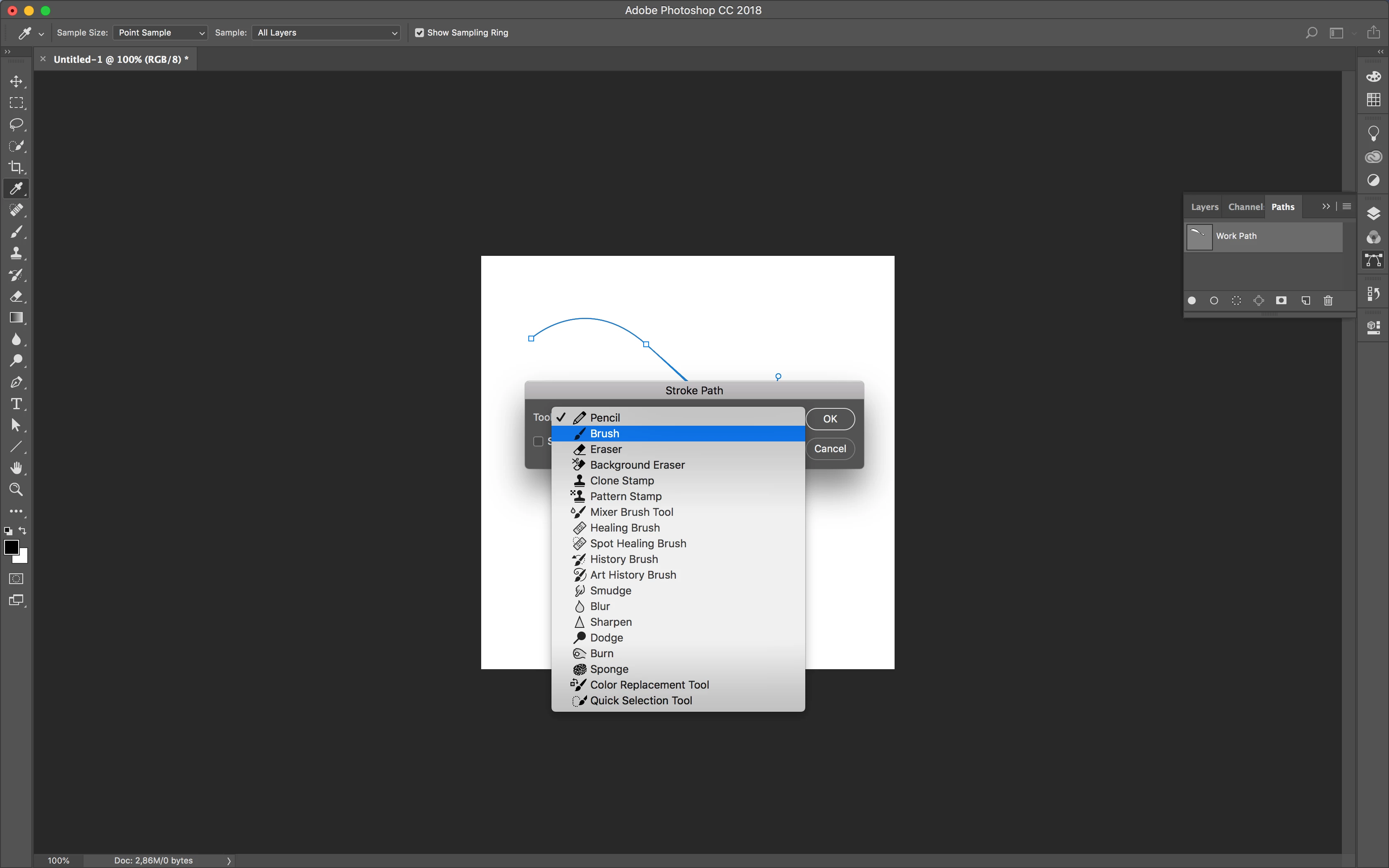The height and width of the screenshot is (868, 1389).
Task: Click the foreground color swatch
Action: click(x=11, y=547)
